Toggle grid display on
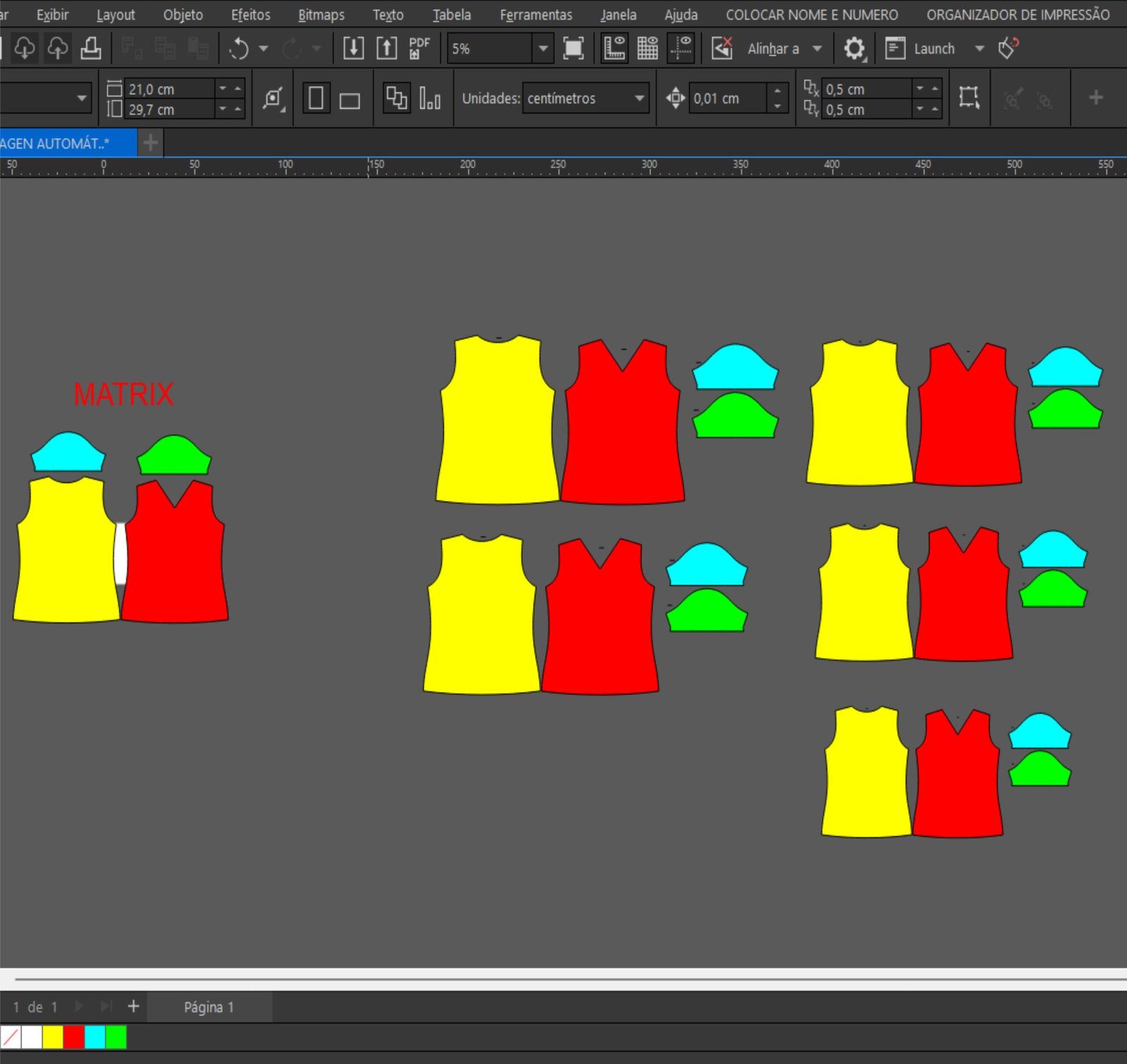This screenshot has height=1064, width=1127. click(x=647, y=49)
